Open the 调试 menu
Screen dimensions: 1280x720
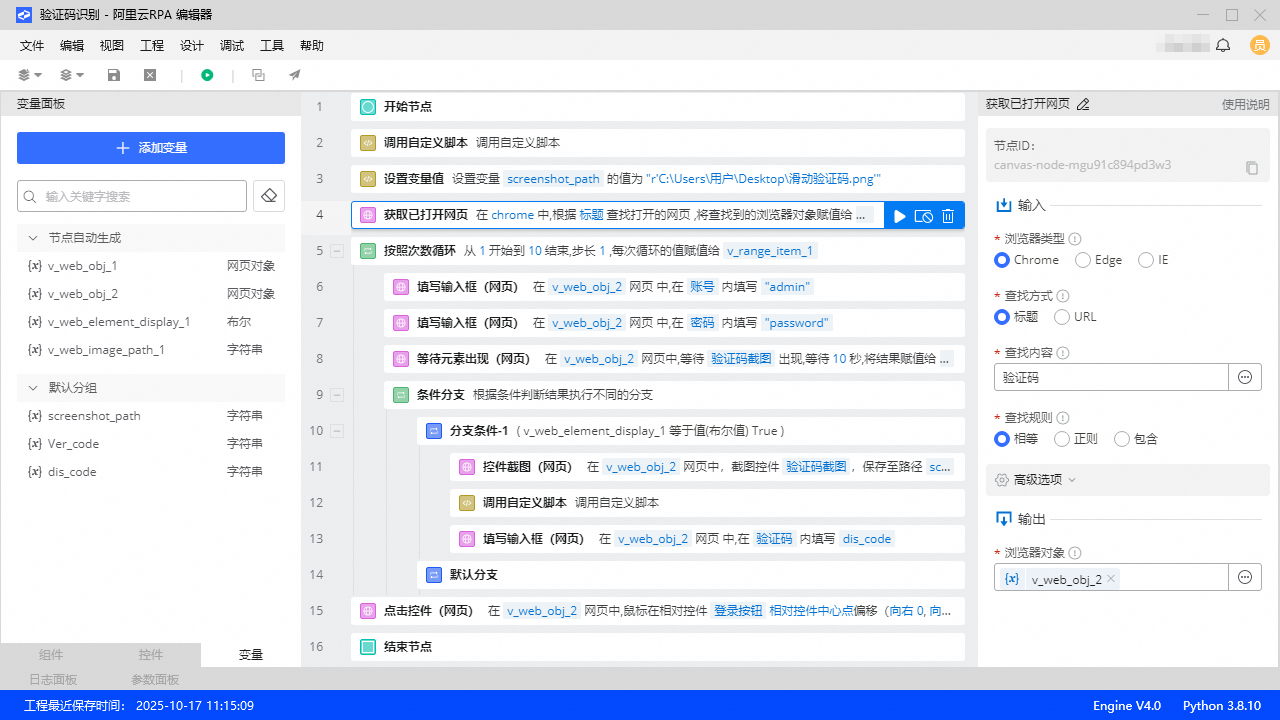232,46
